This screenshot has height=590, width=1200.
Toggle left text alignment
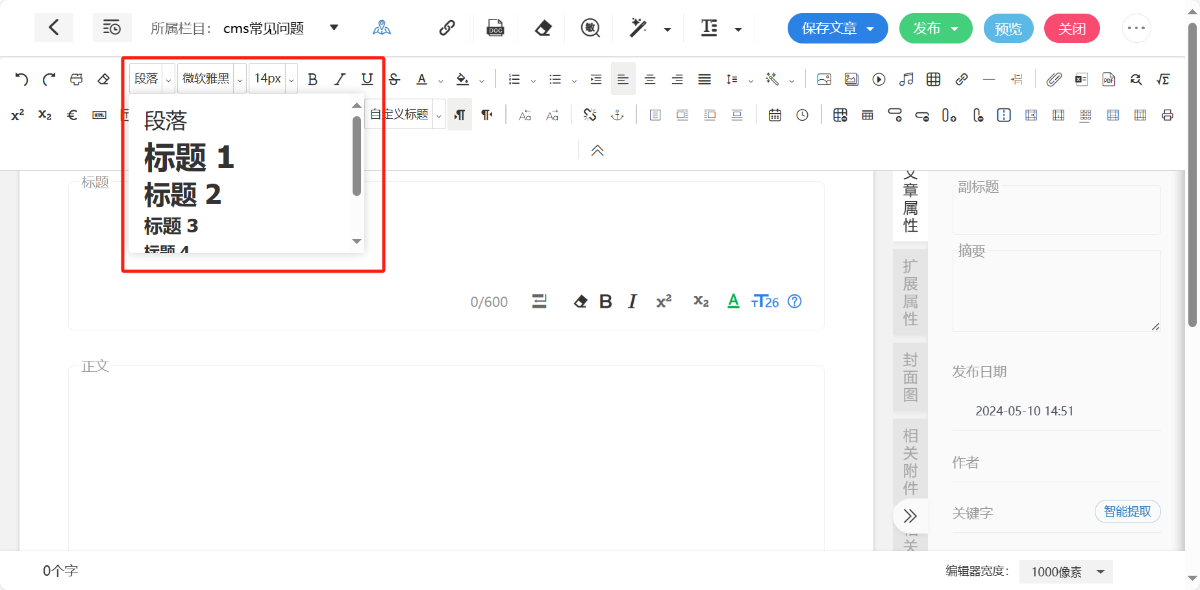pos(623,79)
